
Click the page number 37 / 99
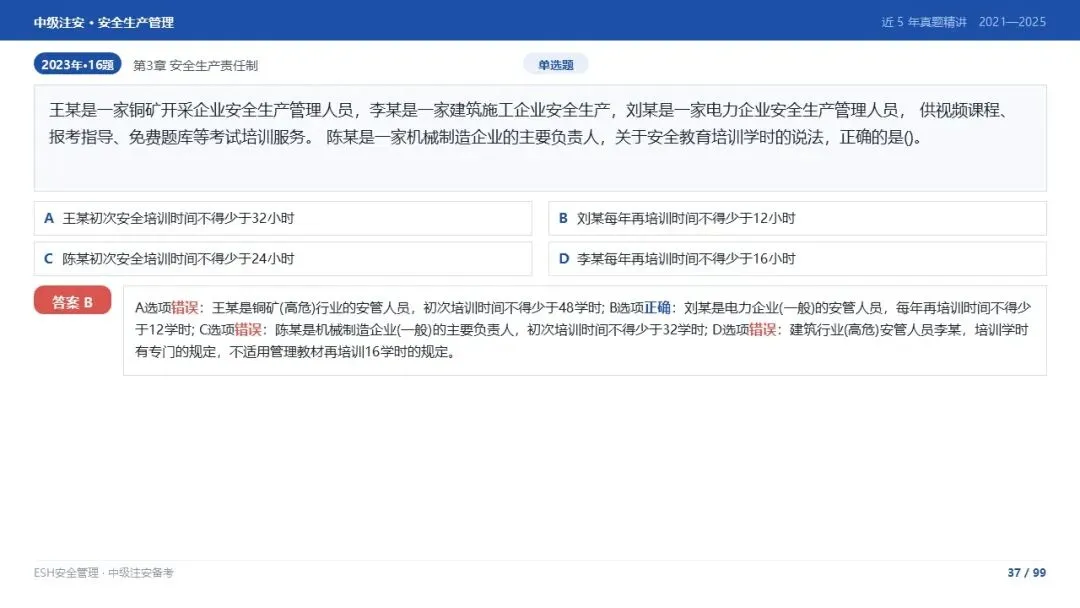(x=1026, y=573)
